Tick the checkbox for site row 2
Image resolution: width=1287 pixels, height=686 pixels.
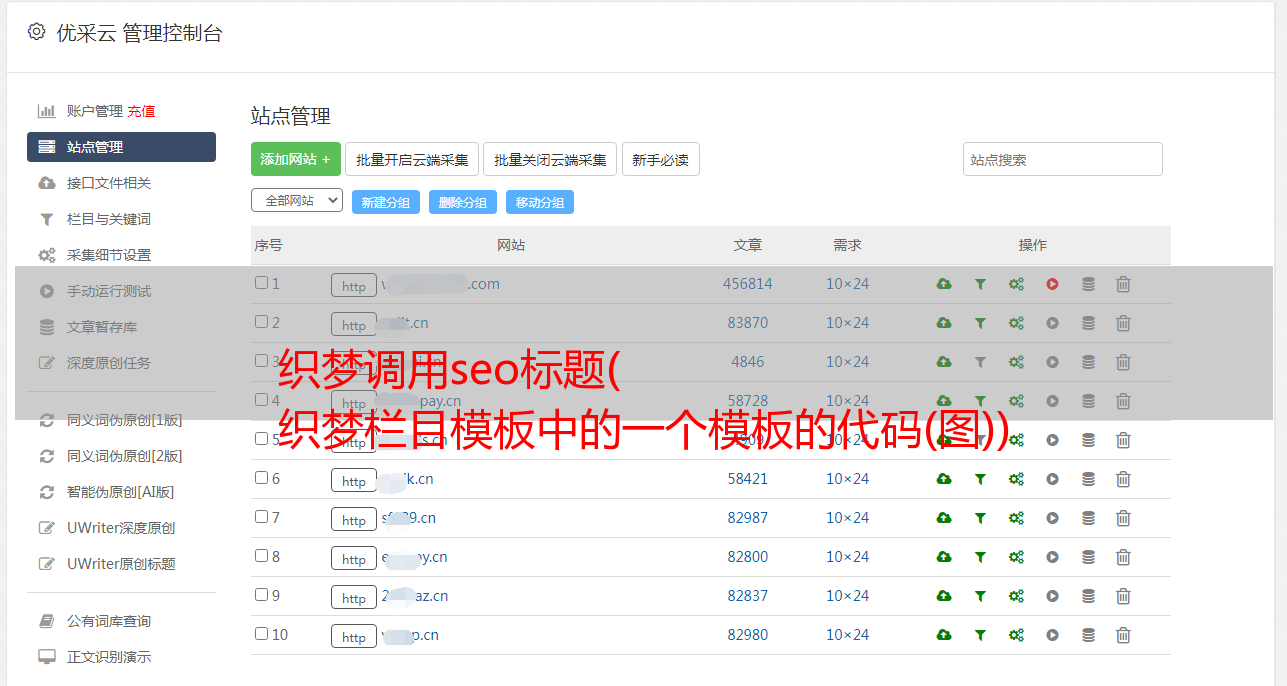pos(261,322)
